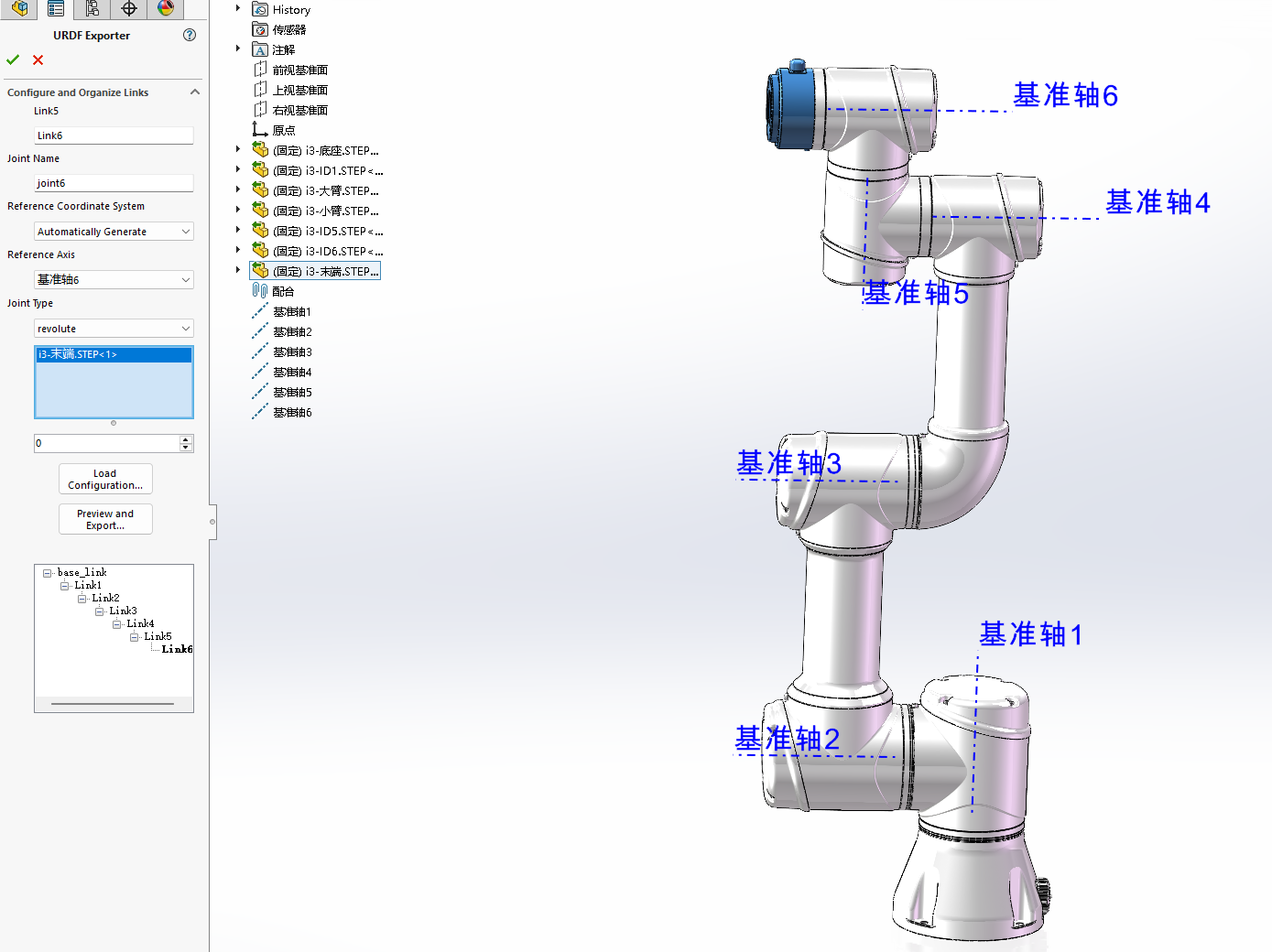
Task: Select Link2 in the link tree
Action: coord(105,599)
